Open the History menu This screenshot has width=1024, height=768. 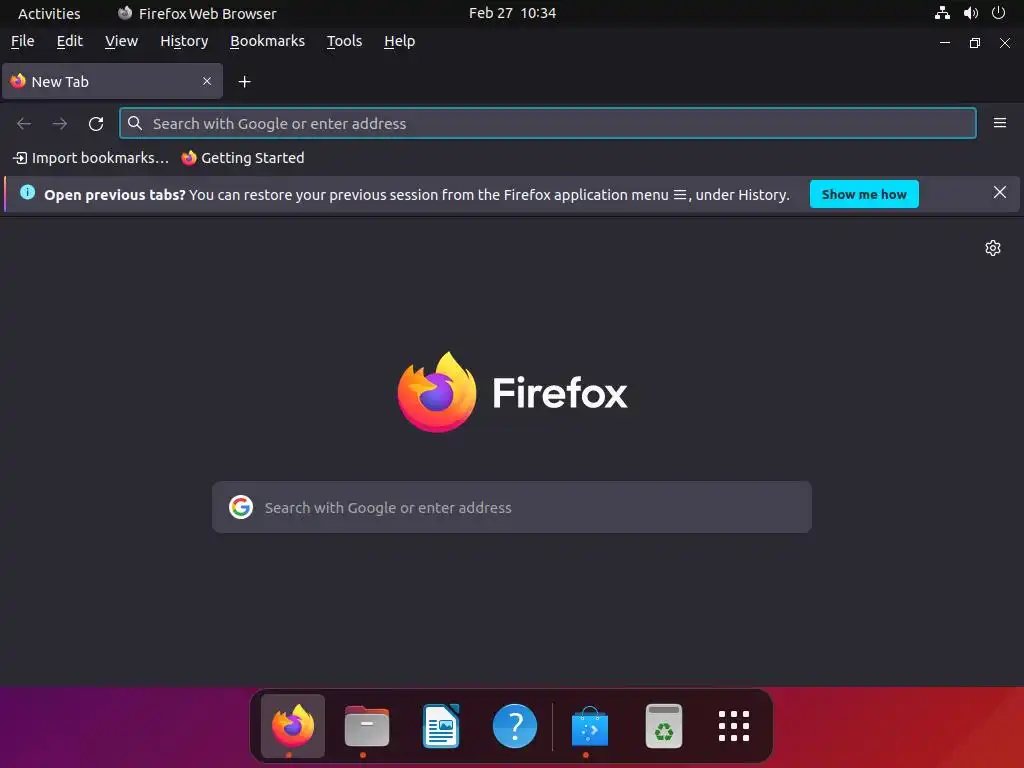[184, 41]
